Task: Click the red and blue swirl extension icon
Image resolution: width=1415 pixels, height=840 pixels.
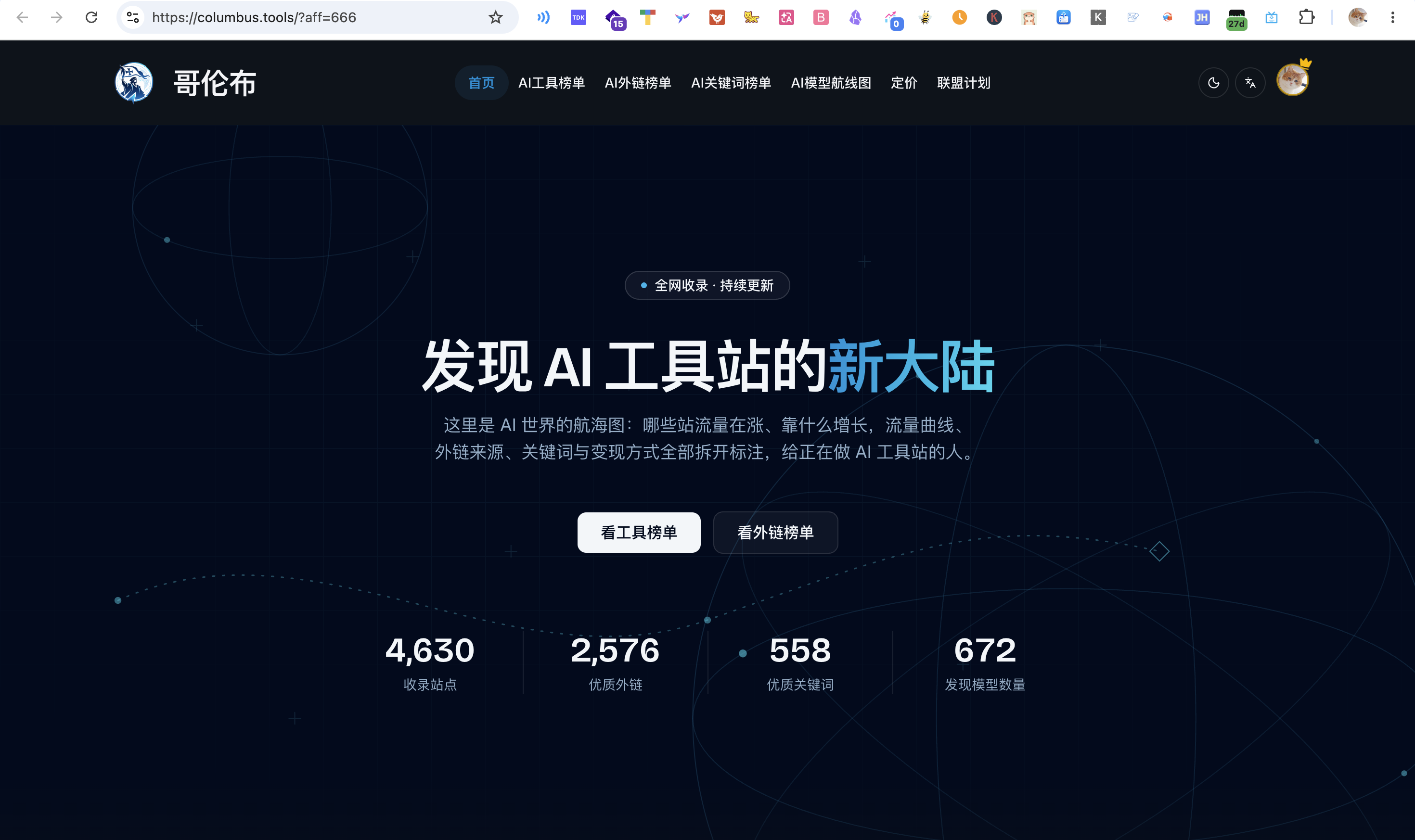Action: point(1167,17)
